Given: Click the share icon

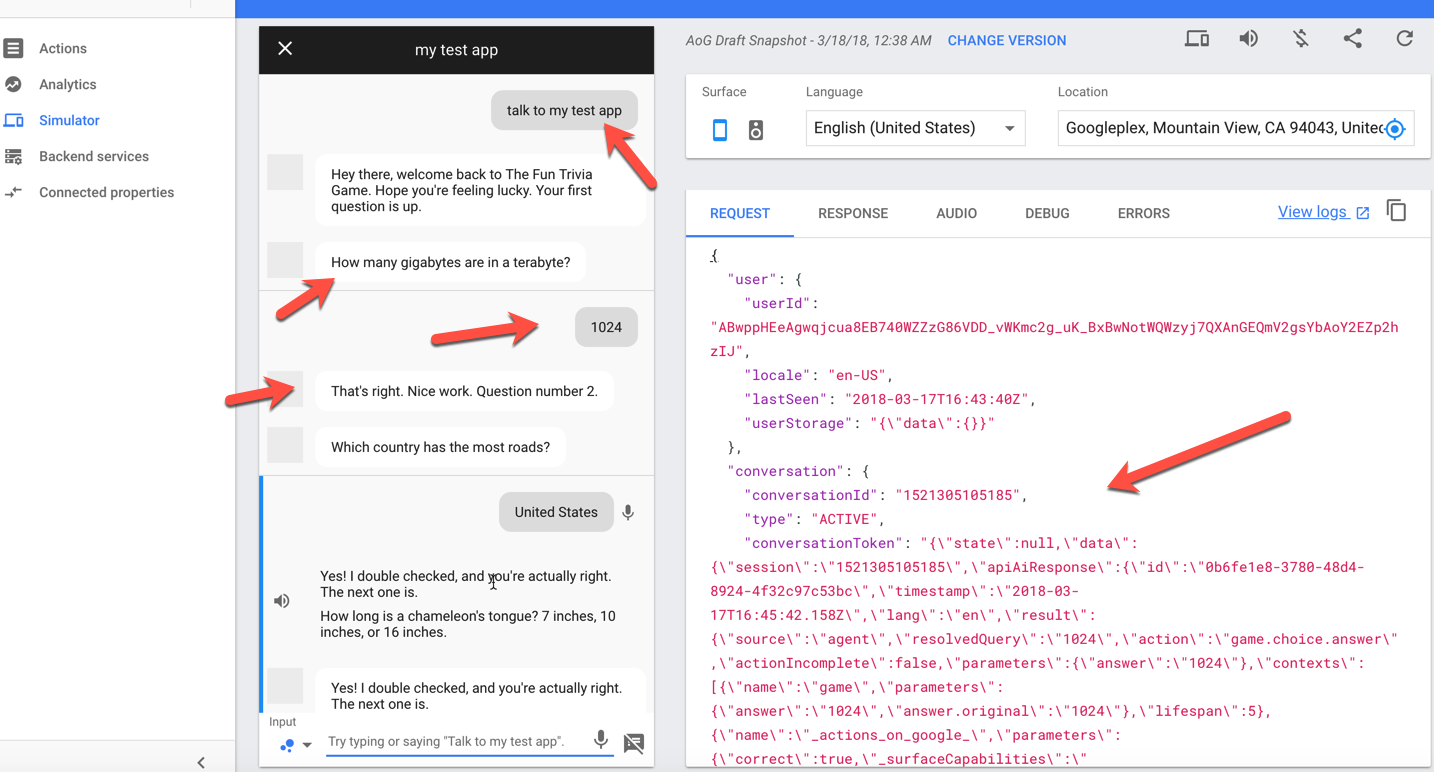Looking at the screenshot, I should (1353, 39).
